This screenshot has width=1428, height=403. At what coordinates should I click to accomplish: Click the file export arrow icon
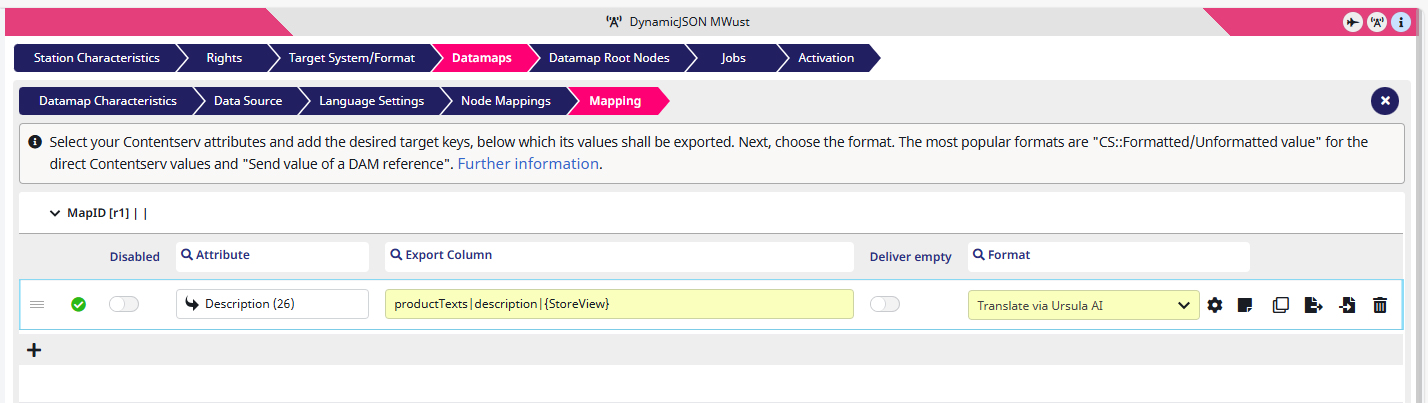(x=1314, y=305)
